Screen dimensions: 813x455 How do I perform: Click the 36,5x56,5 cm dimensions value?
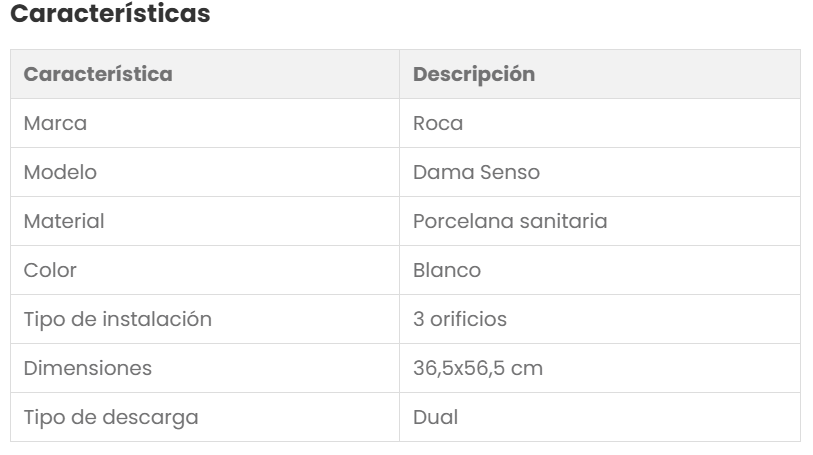click(478, 369)
